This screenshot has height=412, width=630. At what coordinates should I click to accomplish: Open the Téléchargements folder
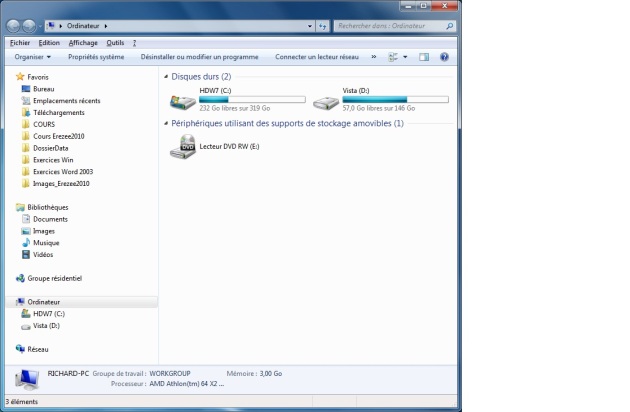click(53, 113)
